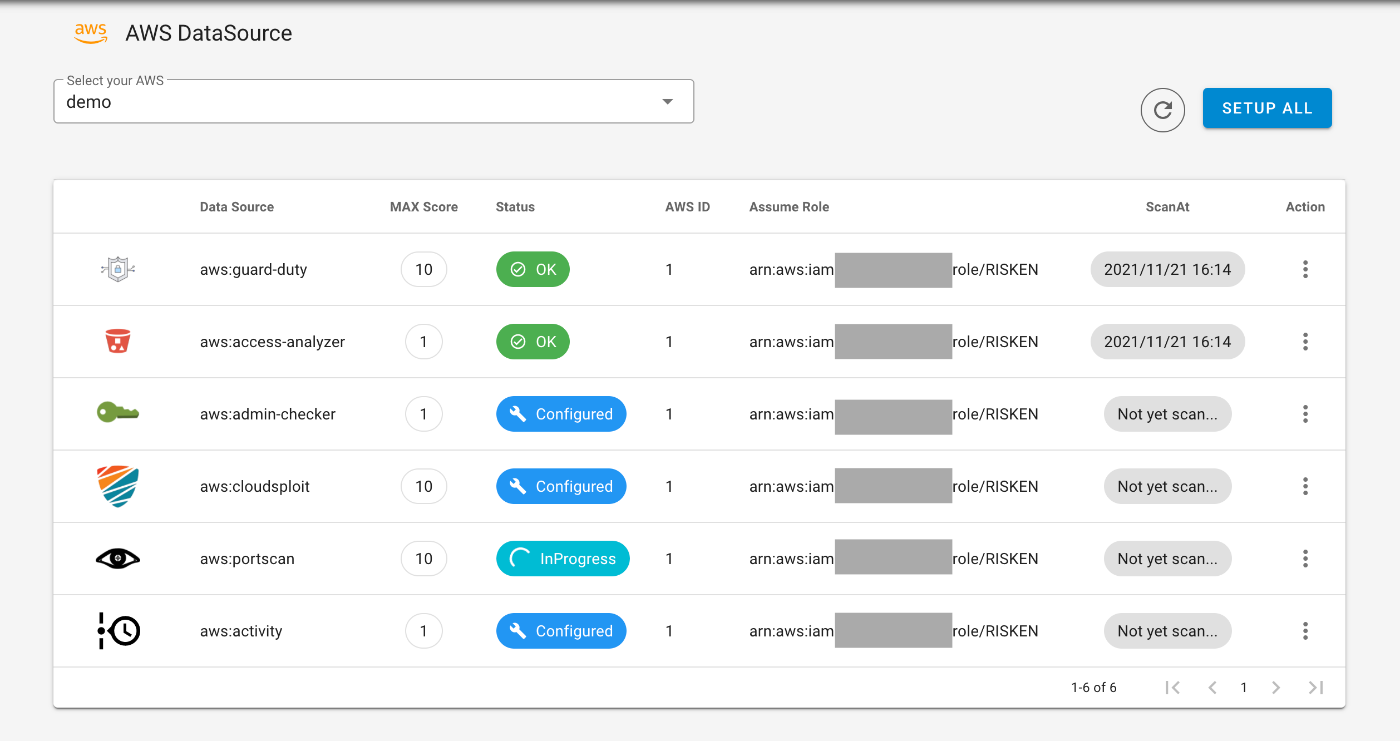The image size is (1400, 741).
Task: Click Not yet scan chip for admin-checker
Action: pos(1168,414)
